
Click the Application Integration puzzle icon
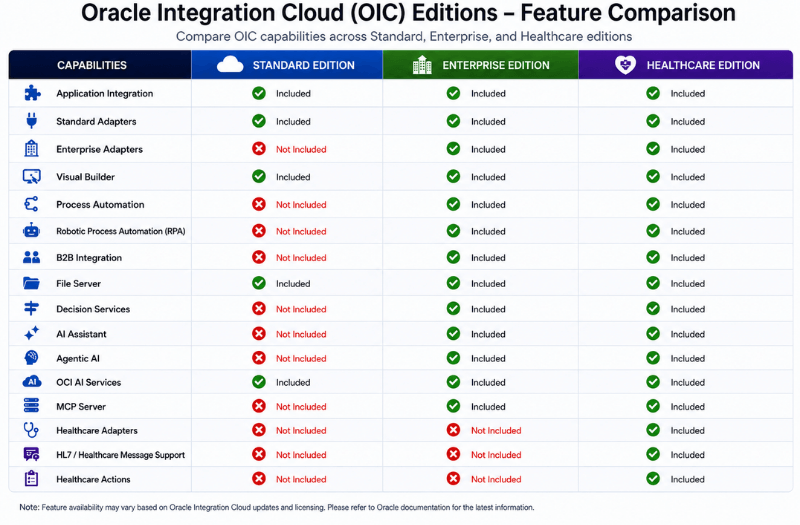[x=32, y=93]
